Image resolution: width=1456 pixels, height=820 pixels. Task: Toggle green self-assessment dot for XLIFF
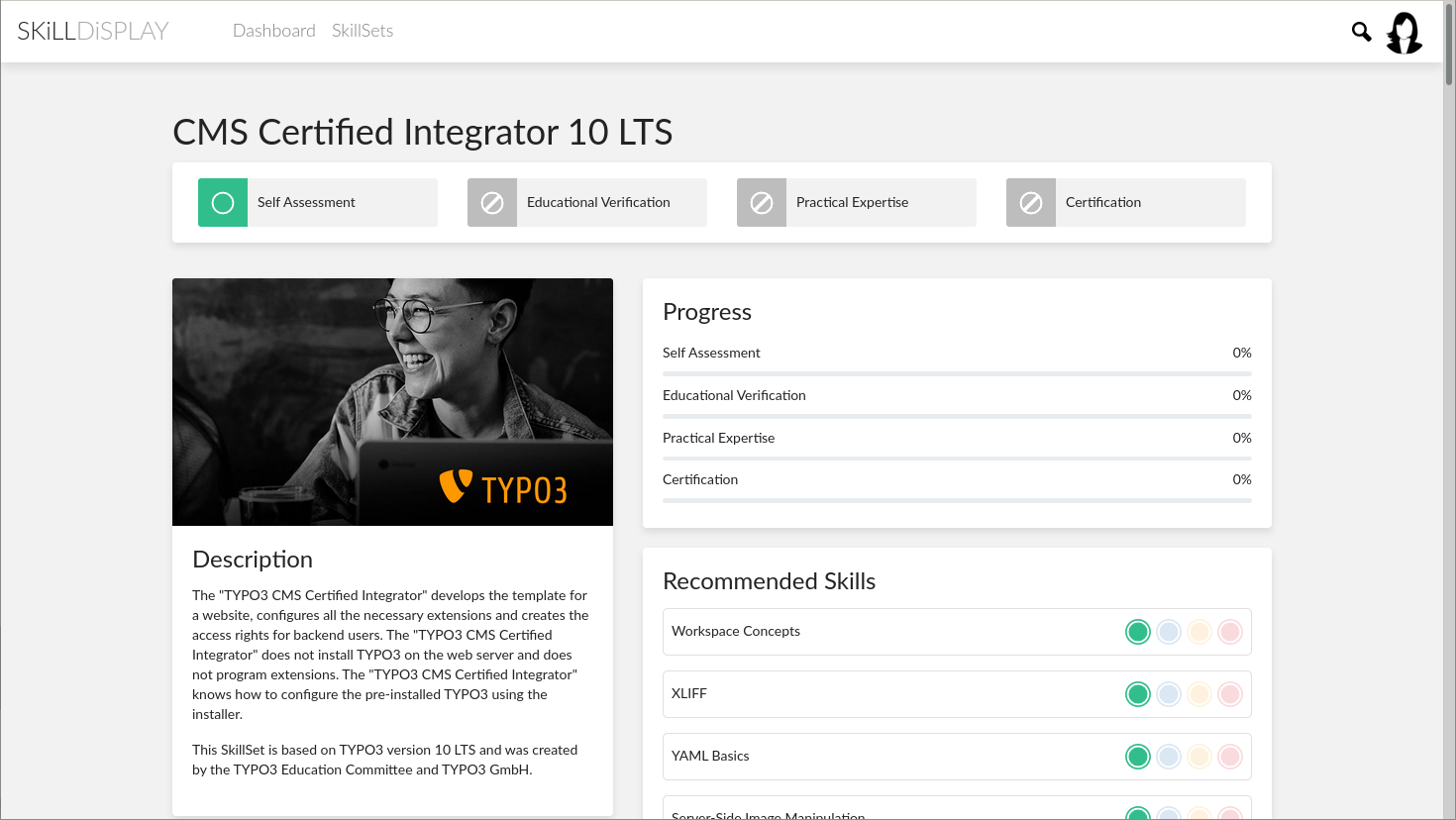point(1138,694)
